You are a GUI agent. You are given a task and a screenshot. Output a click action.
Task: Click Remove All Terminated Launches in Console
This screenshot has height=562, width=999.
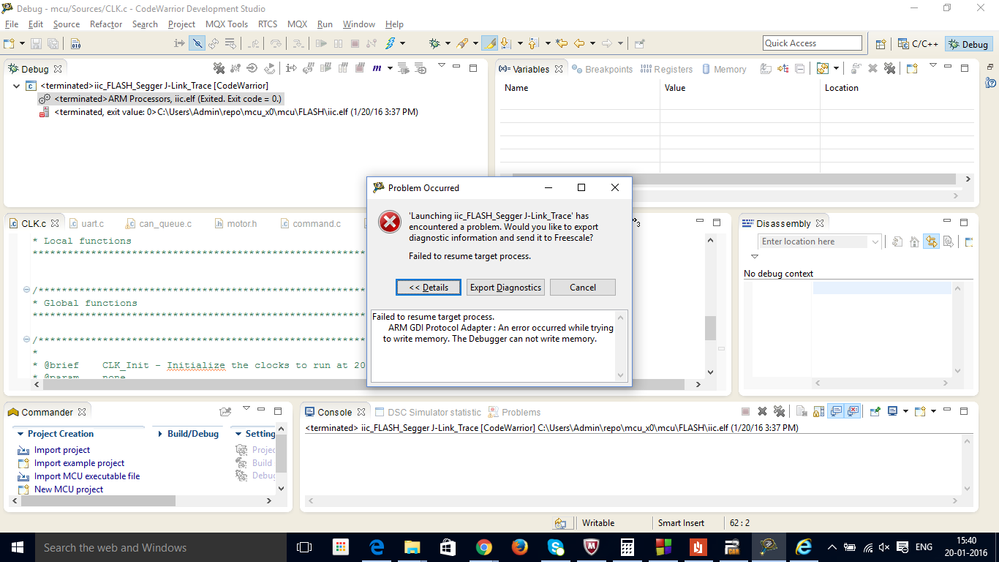(x=779, y=412)
